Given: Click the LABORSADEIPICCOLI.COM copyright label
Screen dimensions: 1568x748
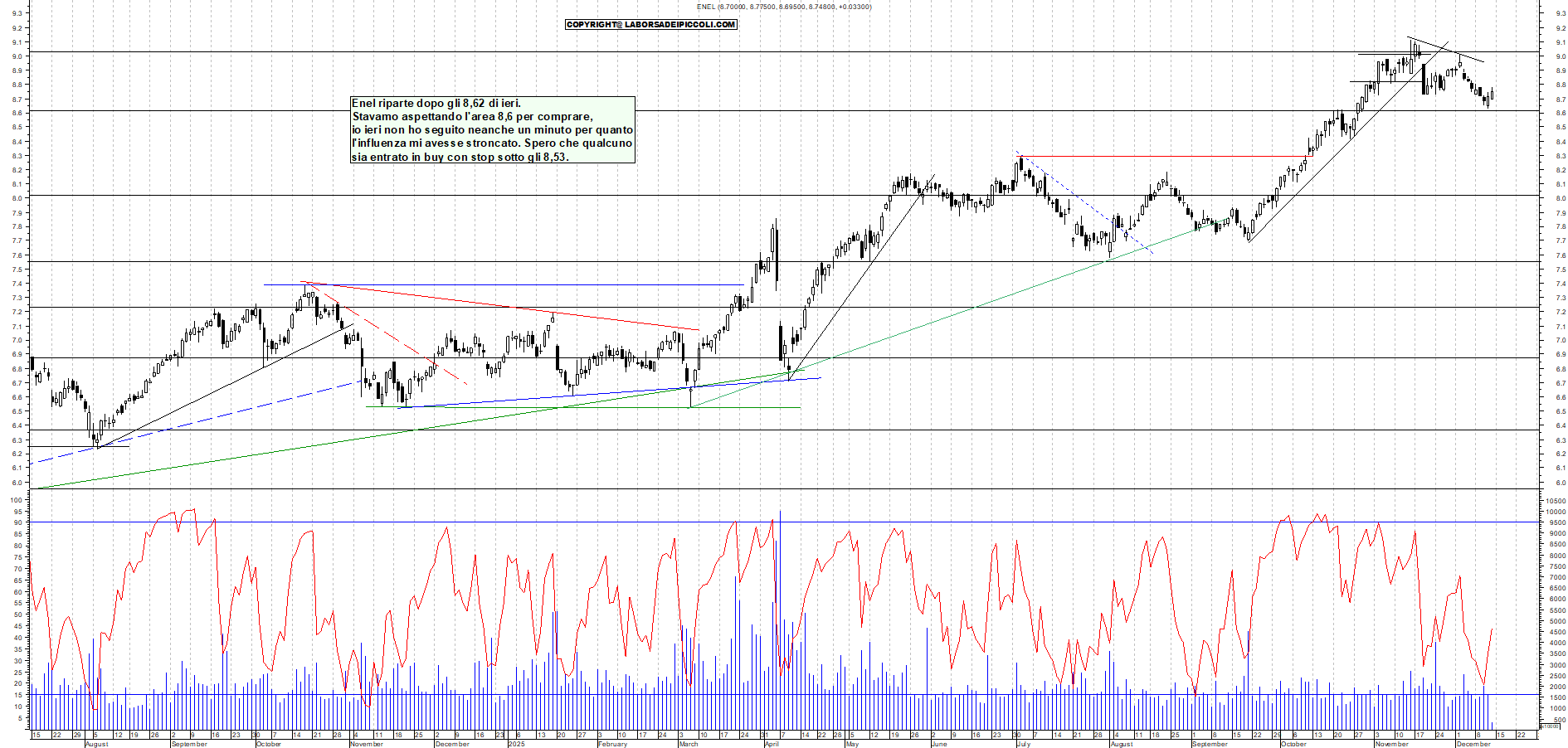Looking at the screenshot, I should (x=650, y=25).
